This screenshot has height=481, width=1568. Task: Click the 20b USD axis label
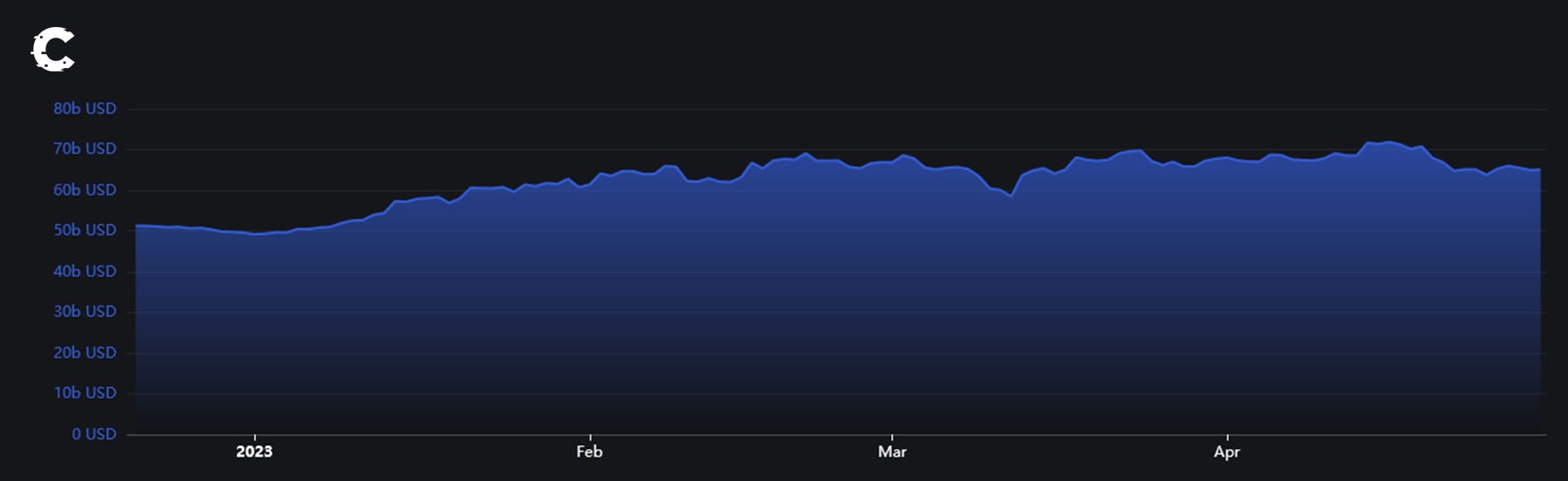(84, 352)
